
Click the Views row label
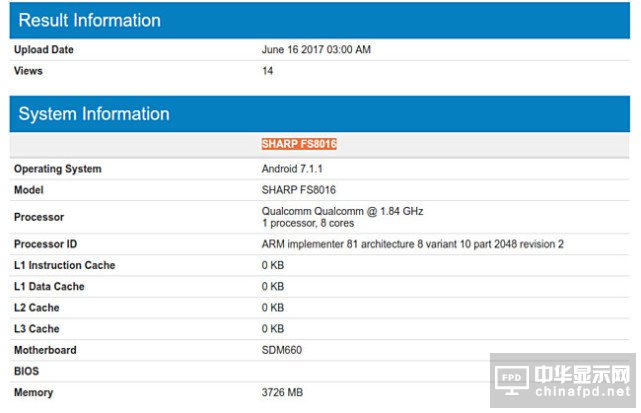click(x=29, y=71)
